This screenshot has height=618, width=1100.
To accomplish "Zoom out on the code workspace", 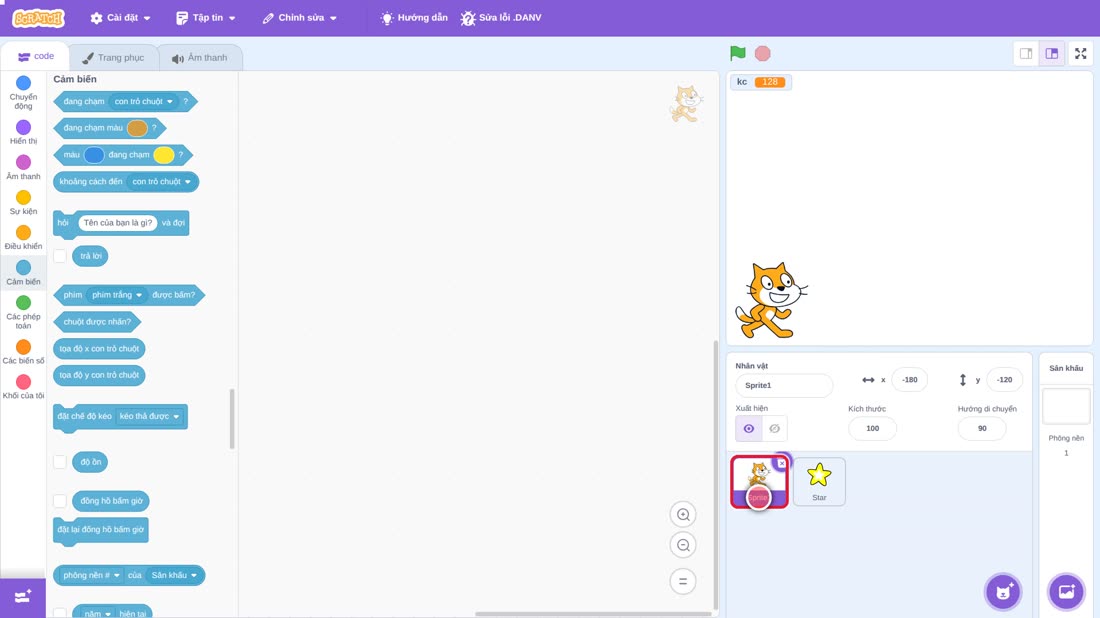I will click(x=683, y=545).
